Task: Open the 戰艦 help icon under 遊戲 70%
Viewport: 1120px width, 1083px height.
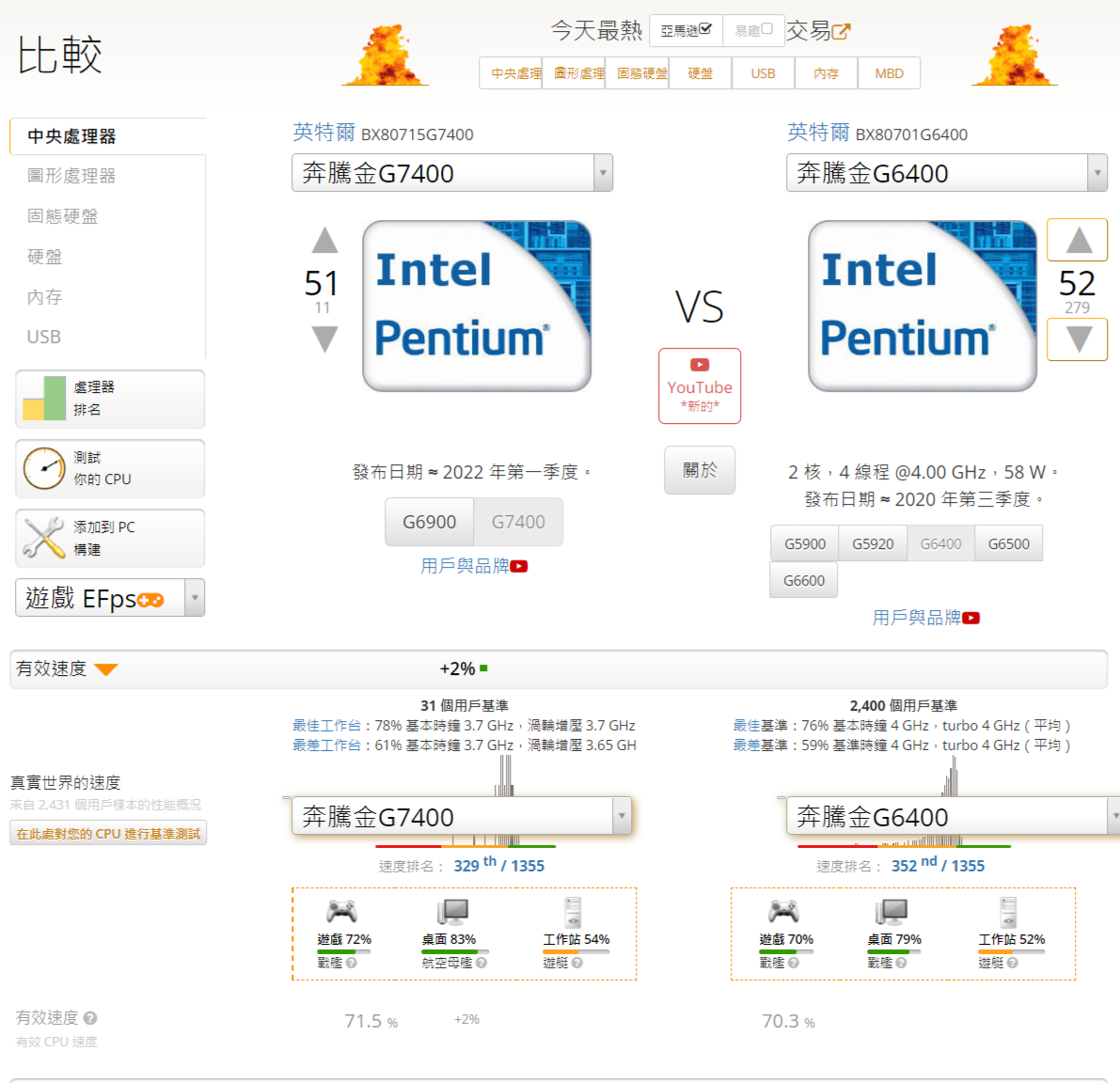Action: (794, 963)
